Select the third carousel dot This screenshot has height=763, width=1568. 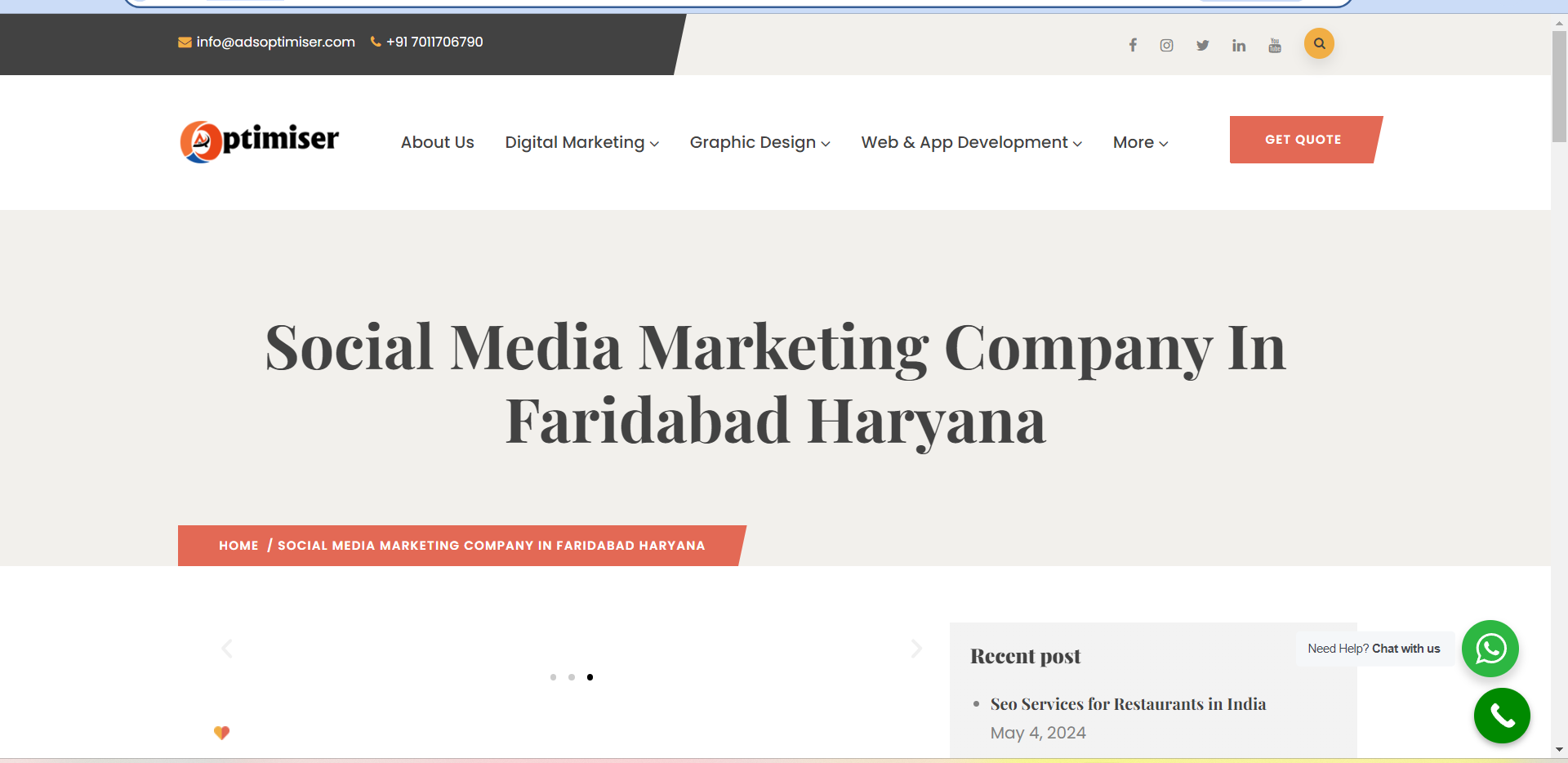point(590,677)
